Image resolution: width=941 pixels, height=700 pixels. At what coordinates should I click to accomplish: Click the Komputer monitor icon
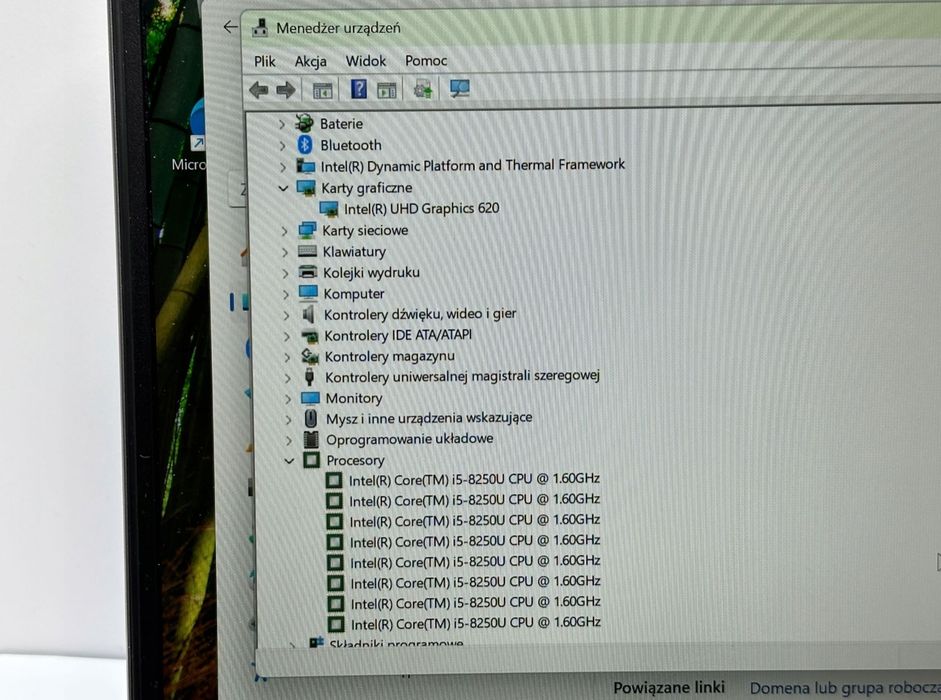click(308, 293)
